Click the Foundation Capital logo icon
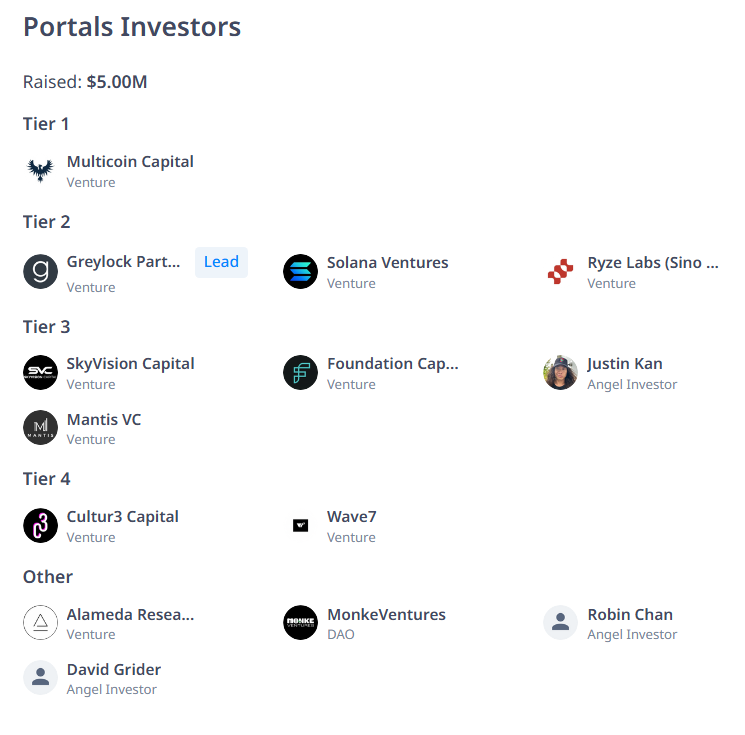This screenshot has height=735, width=745. pos(300,372)
